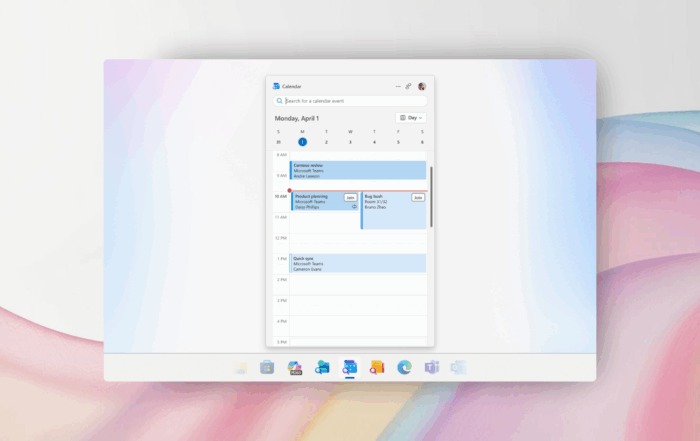Viewport: 700px width, 441px height.
Task: Open the Contoso review event
Action: [x=358, y=171]
